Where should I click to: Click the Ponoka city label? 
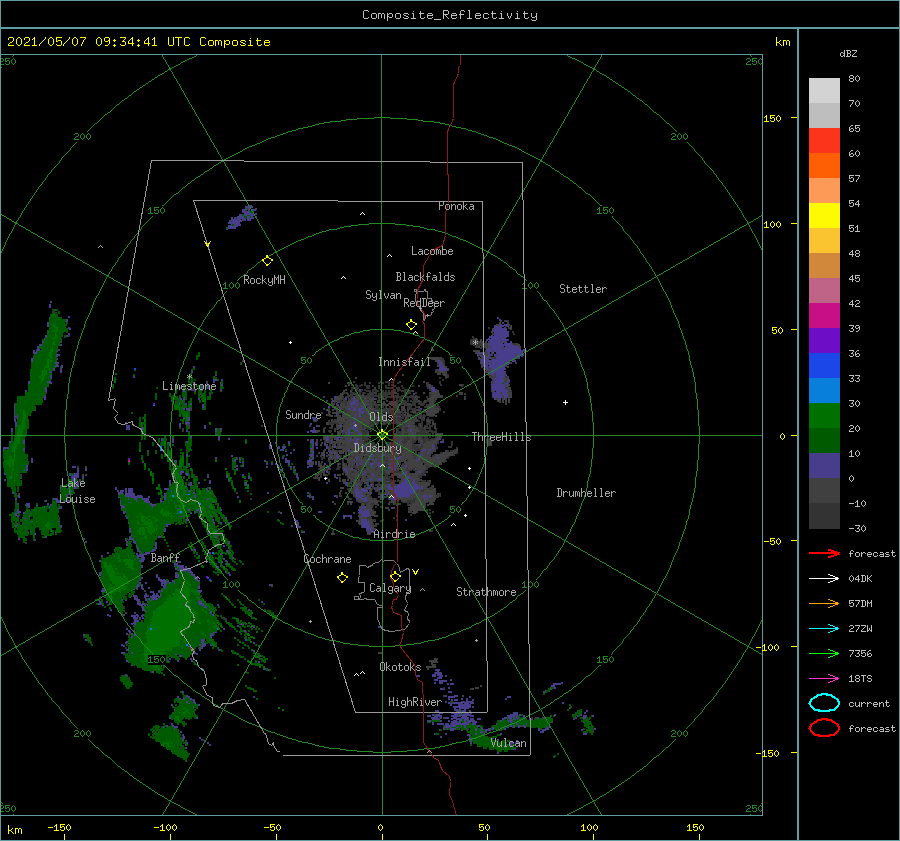pos(456,206)
